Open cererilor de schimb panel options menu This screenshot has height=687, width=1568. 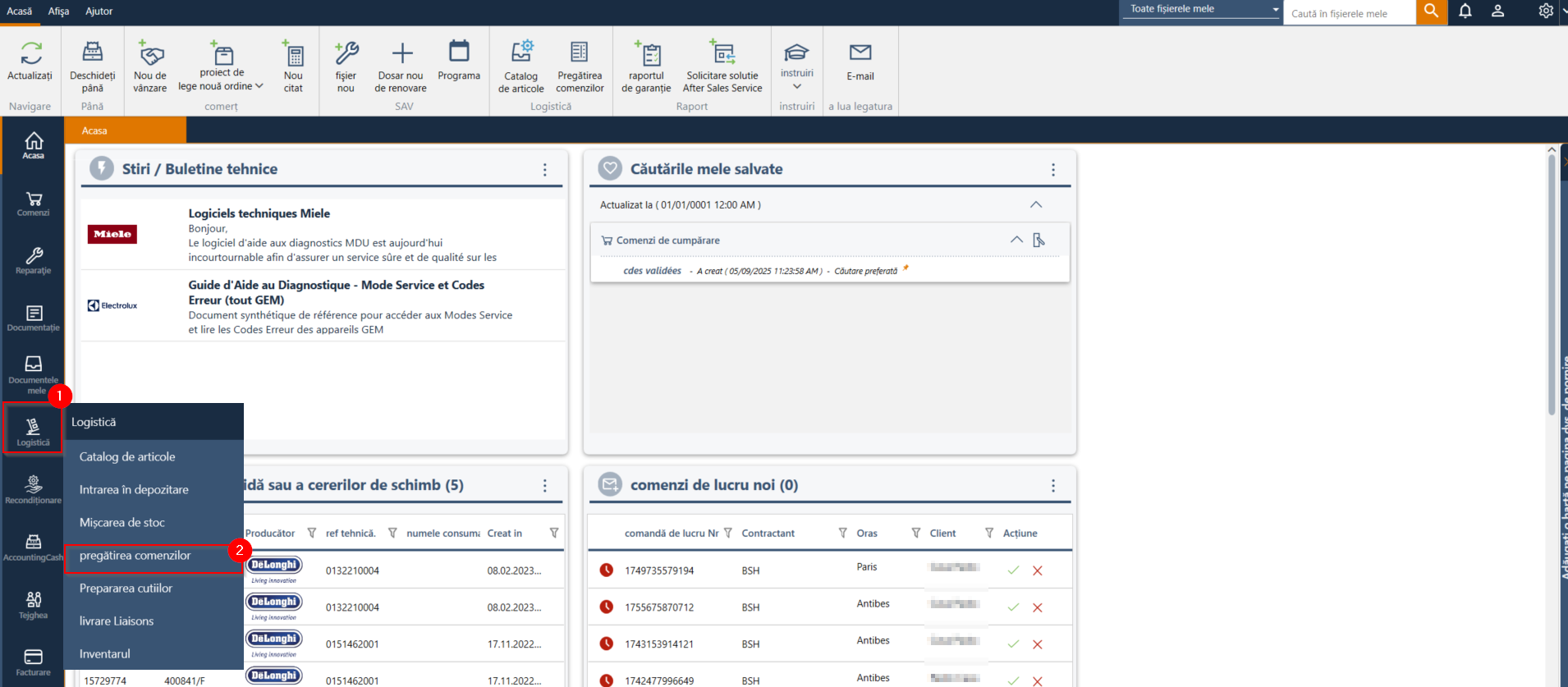click(545, 485)
